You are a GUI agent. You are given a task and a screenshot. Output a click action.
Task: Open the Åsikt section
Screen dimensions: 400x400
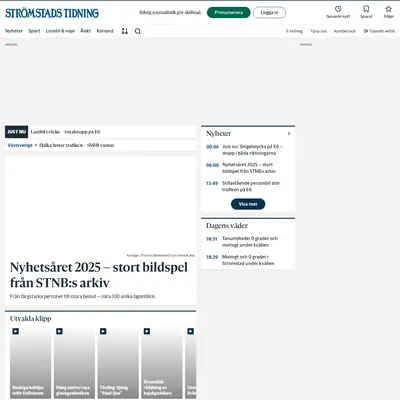click(85, 31)
